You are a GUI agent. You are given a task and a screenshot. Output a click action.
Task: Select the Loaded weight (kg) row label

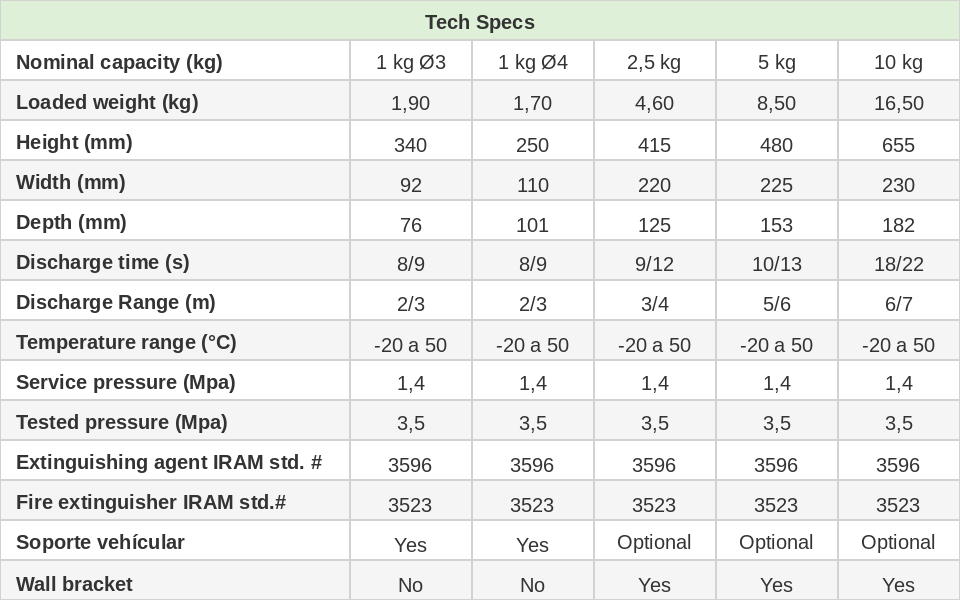pos(107,102)
